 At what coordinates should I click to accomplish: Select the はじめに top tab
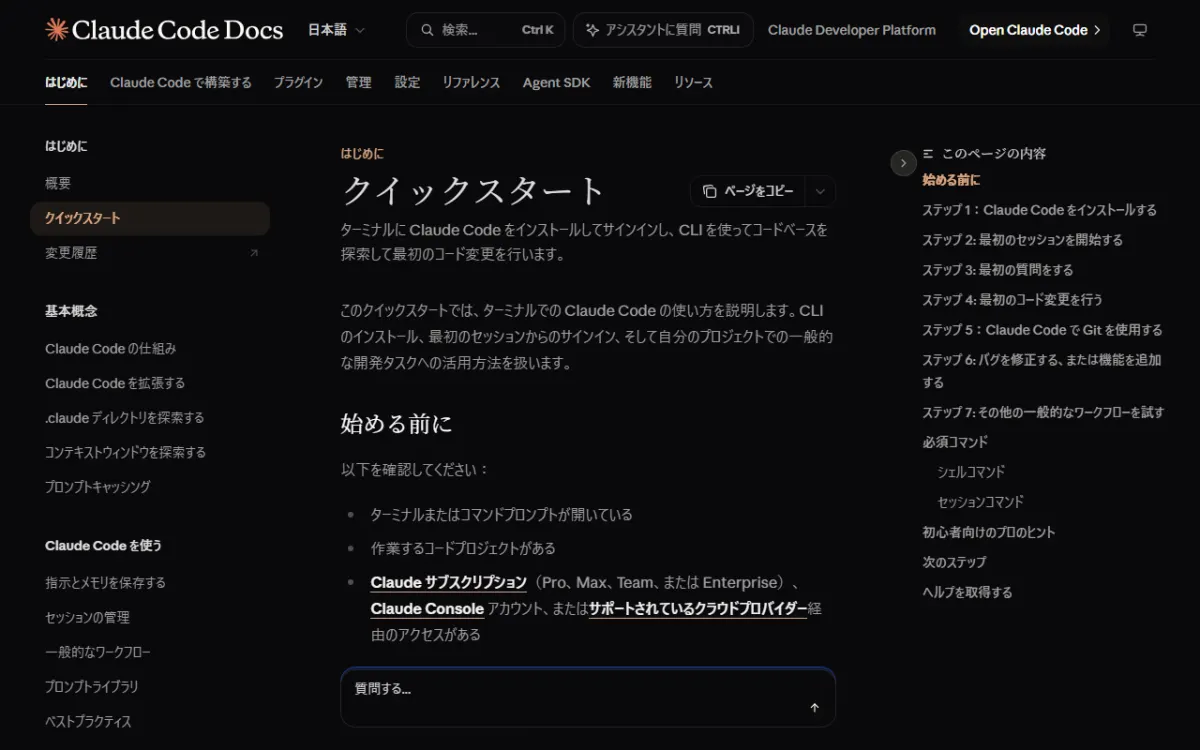66,82
